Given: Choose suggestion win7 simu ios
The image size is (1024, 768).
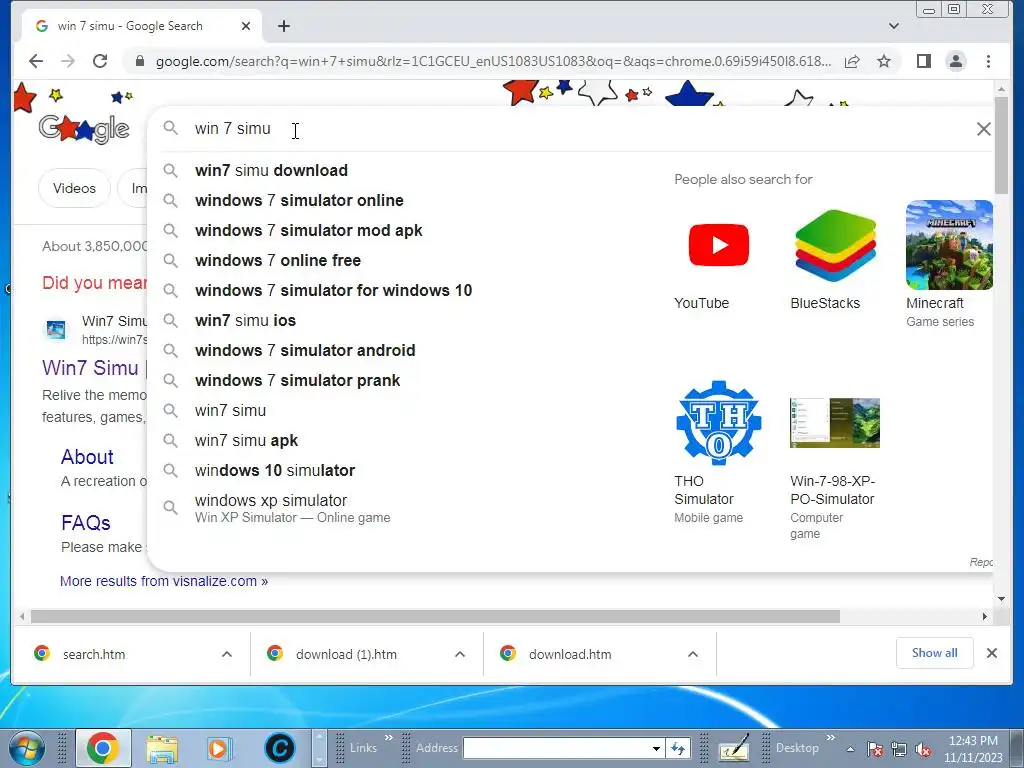Looking at the screenshot, I should click(245, 321).
